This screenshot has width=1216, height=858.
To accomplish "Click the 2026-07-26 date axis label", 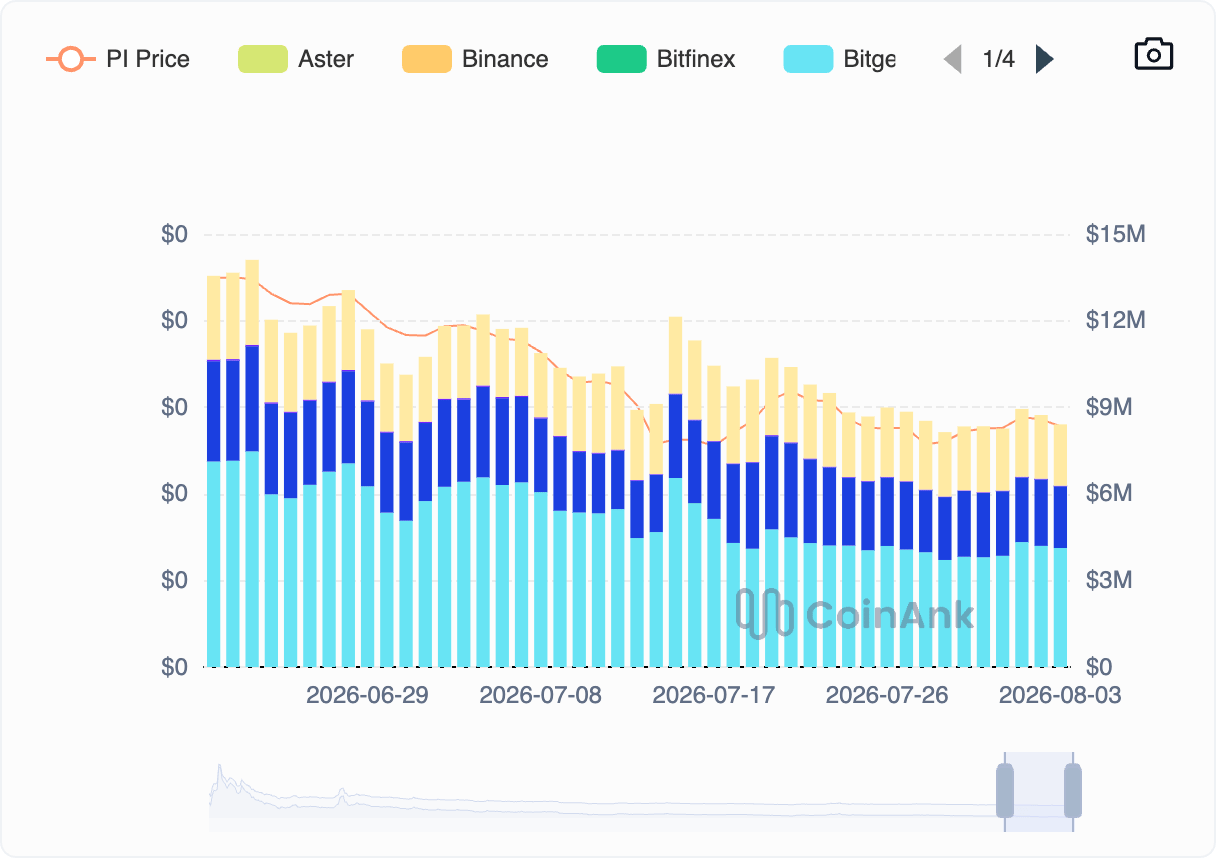I will point(887,695).
